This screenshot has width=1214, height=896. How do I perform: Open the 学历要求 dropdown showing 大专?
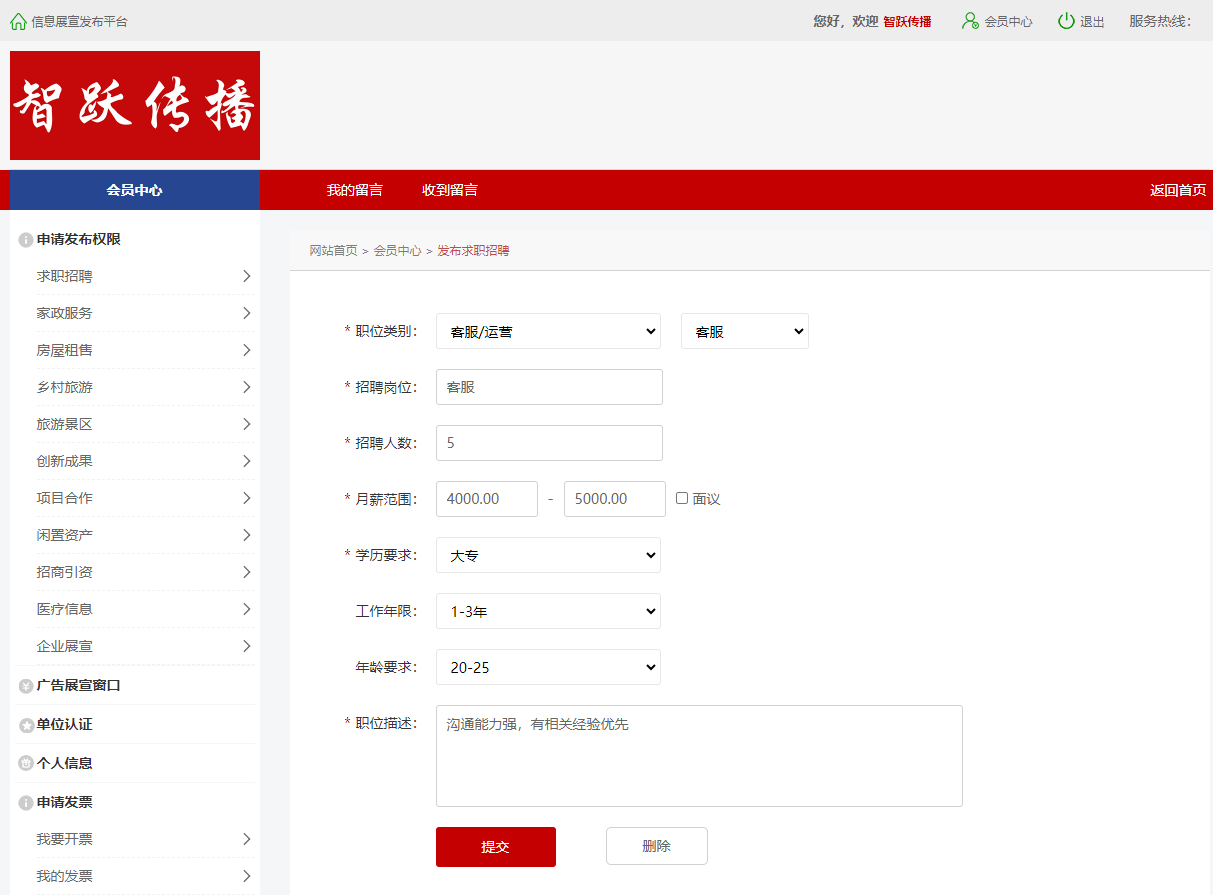click(x=548, y=555)
